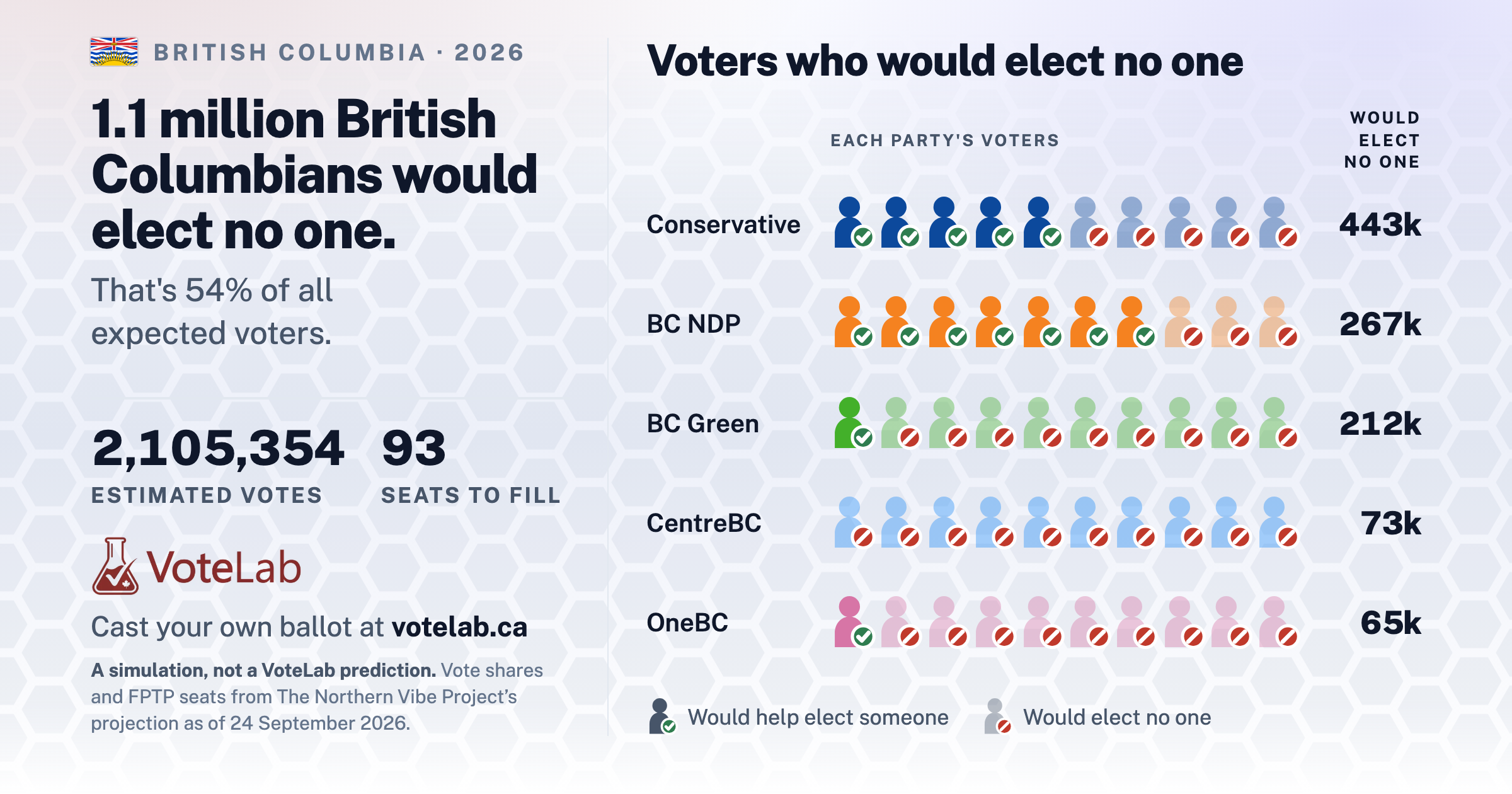
Task: Click the 212k value for BC Green
Action: tap(1380, 423)
